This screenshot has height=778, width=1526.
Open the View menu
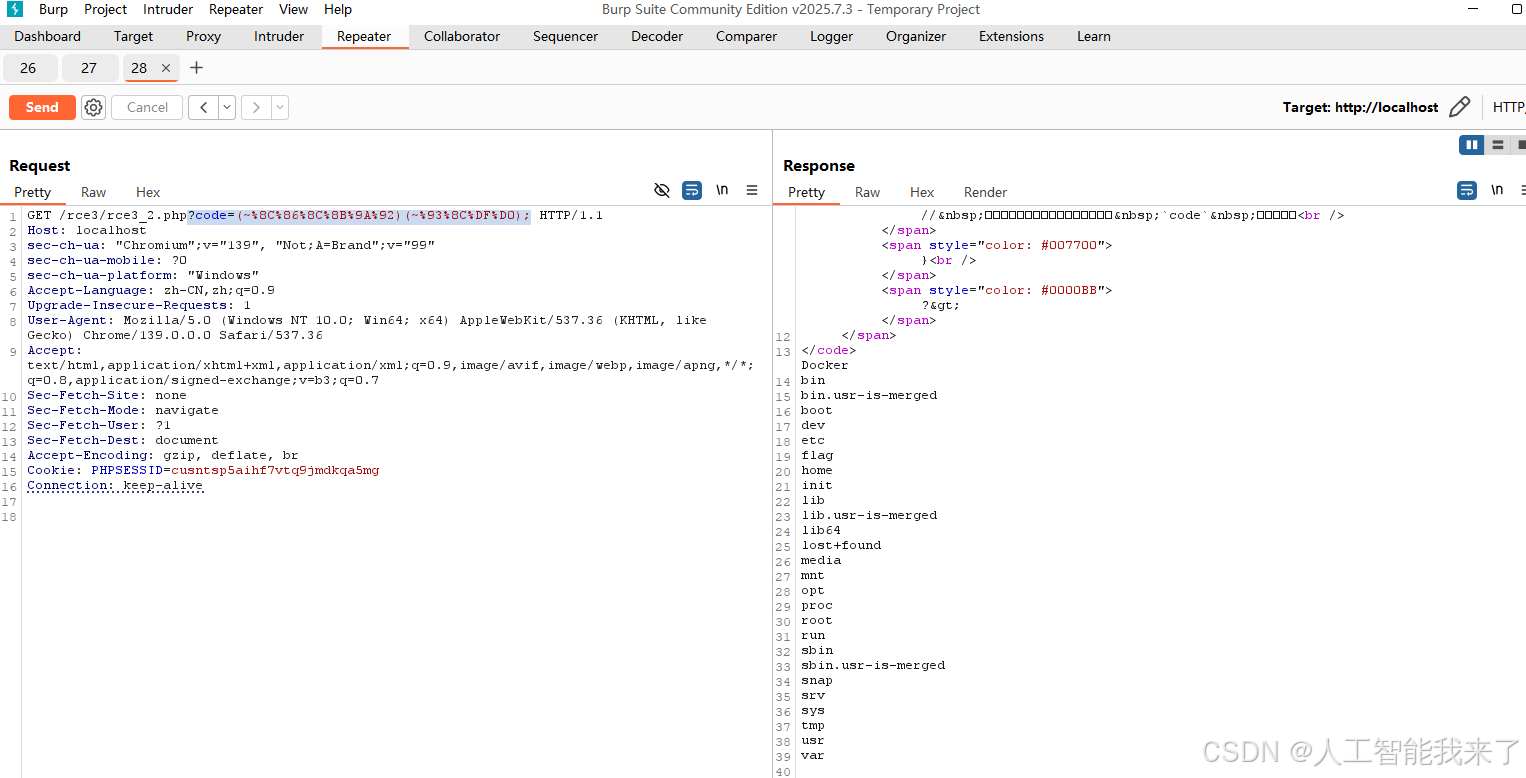(293, 9)
